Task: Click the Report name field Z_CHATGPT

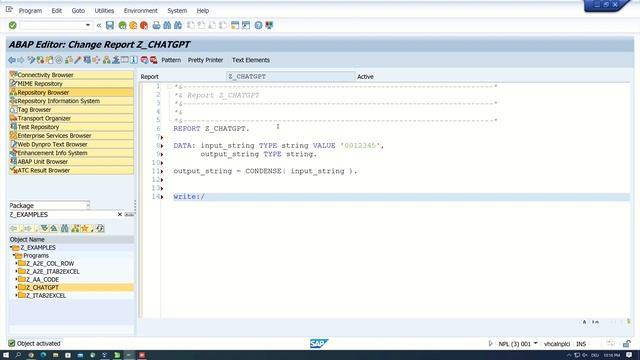Action: (x=290, y=77)
